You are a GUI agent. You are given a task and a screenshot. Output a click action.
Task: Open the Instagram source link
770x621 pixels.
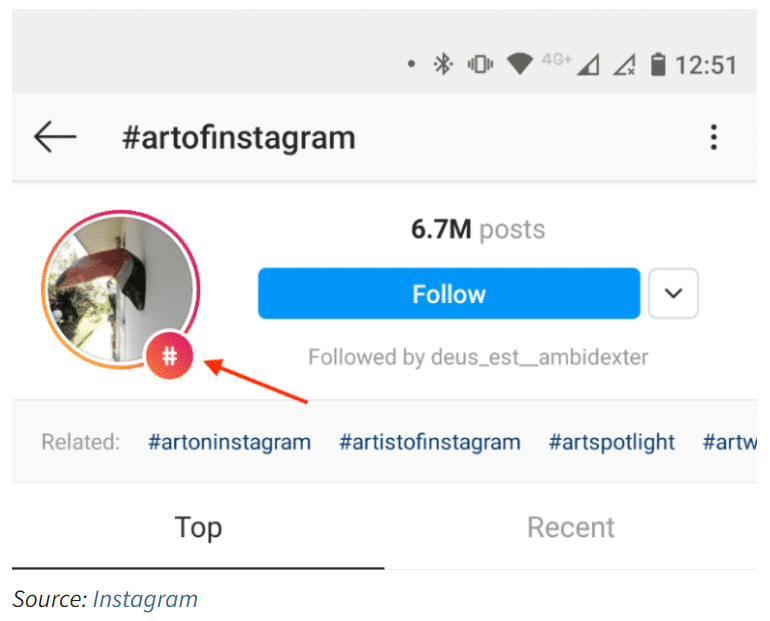click(145, 599)
